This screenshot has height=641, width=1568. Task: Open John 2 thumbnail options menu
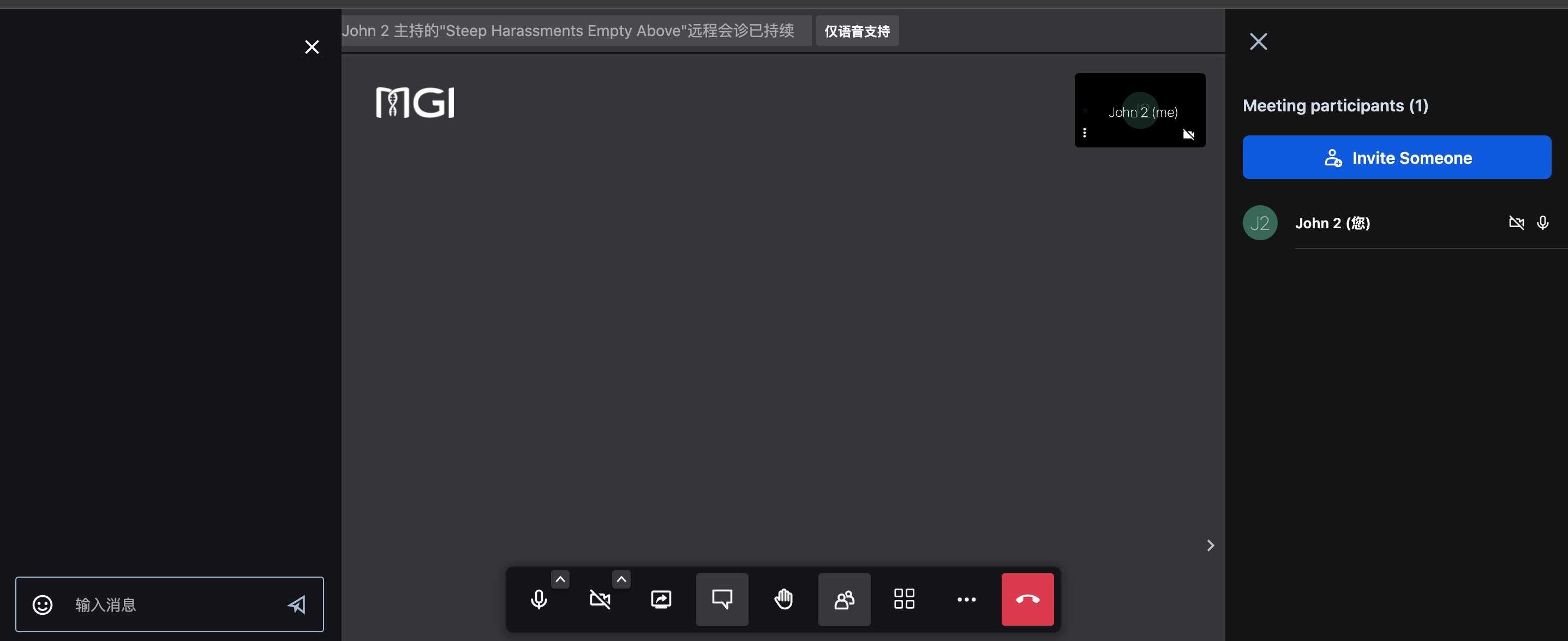[1084, 132]
